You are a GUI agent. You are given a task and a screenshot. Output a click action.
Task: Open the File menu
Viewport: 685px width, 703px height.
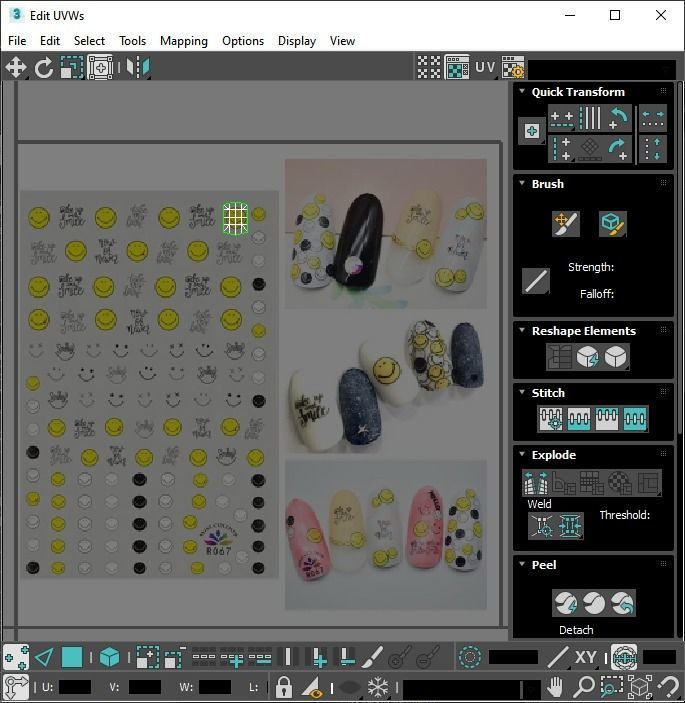[17, 41]
